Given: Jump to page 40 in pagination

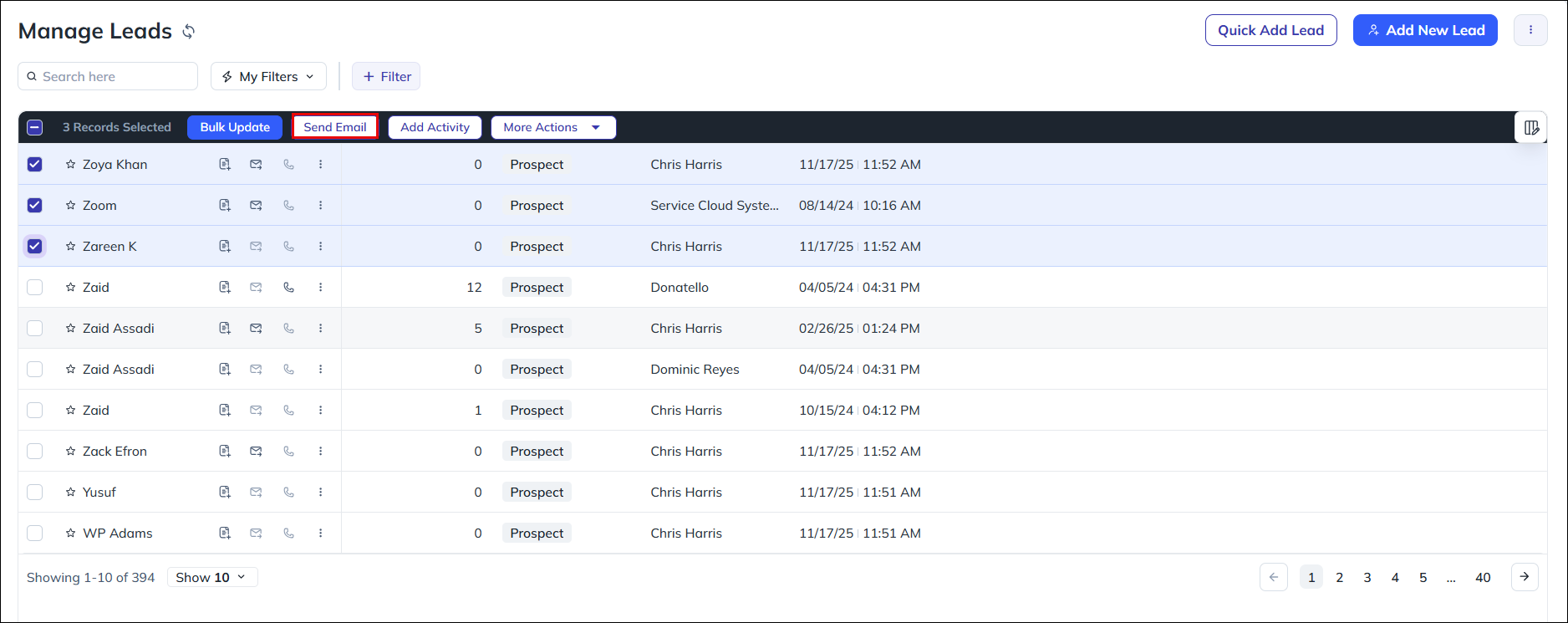Looking at the screenshot, I should point(1483,578).
